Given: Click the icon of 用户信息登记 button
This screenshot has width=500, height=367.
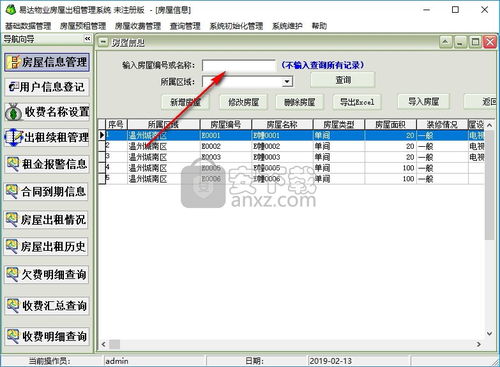Looking at the screenshot, I should [x=13, y=87].
